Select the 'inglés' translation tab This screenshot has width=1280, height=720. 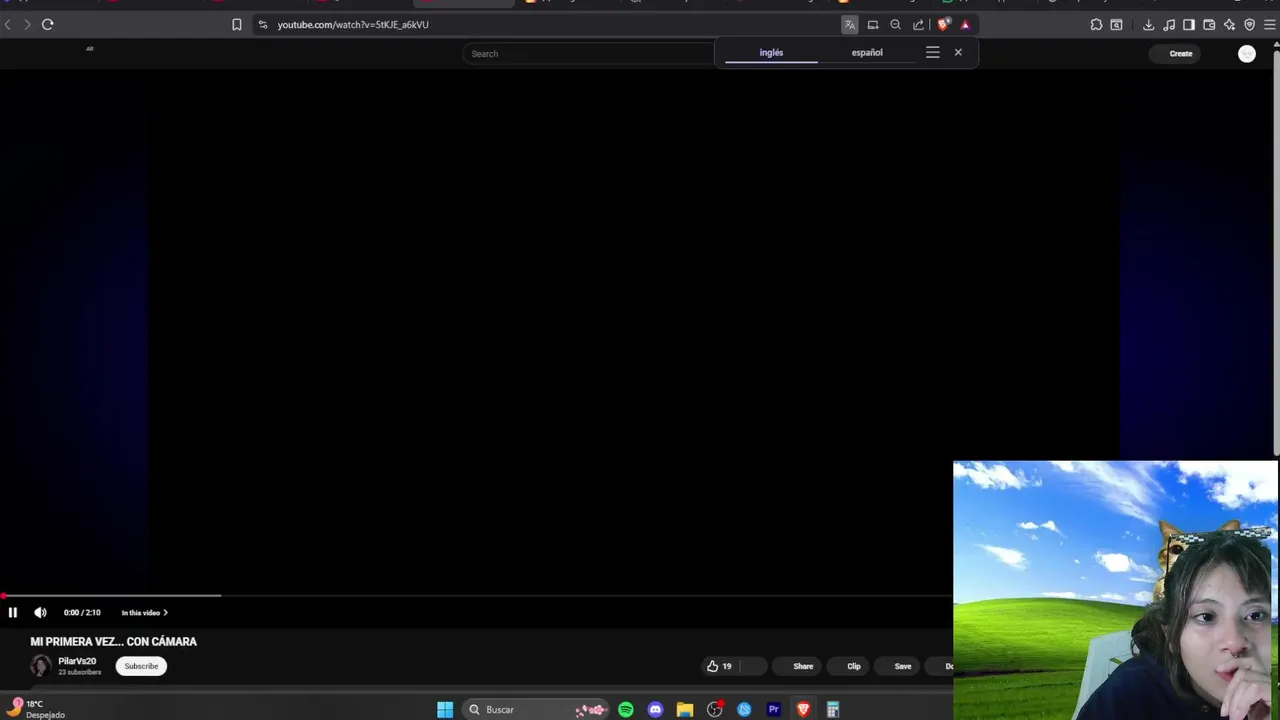[x=771, y=52]
